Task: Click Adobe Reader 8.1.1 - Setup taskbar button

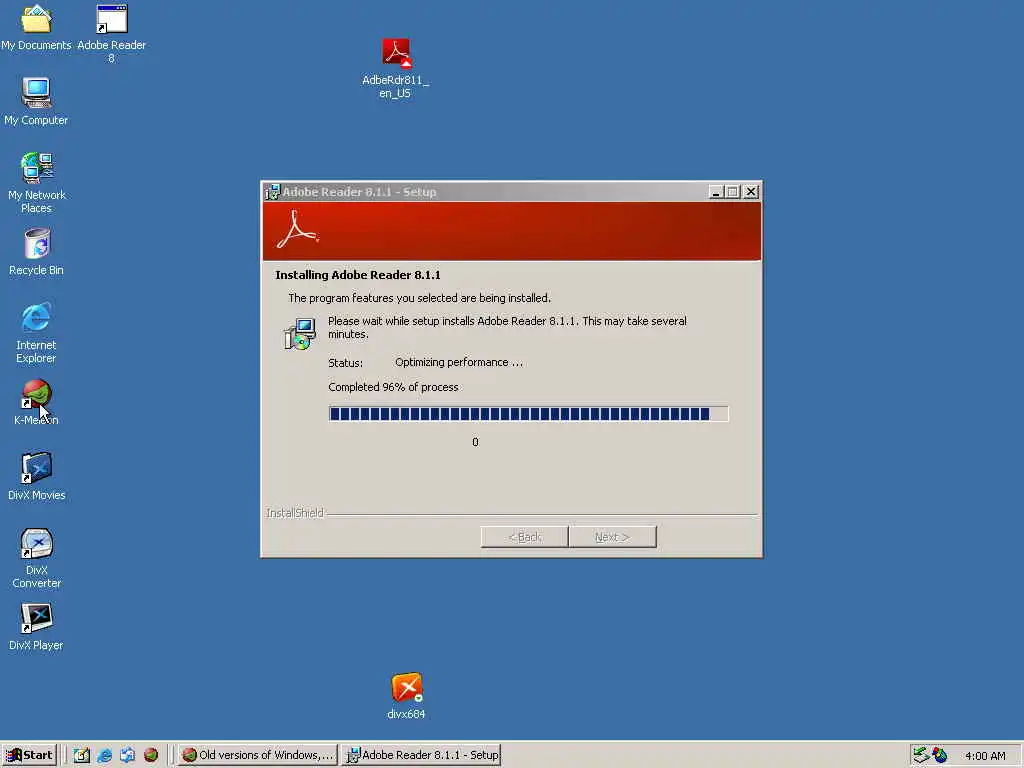Action: [422, 755]
